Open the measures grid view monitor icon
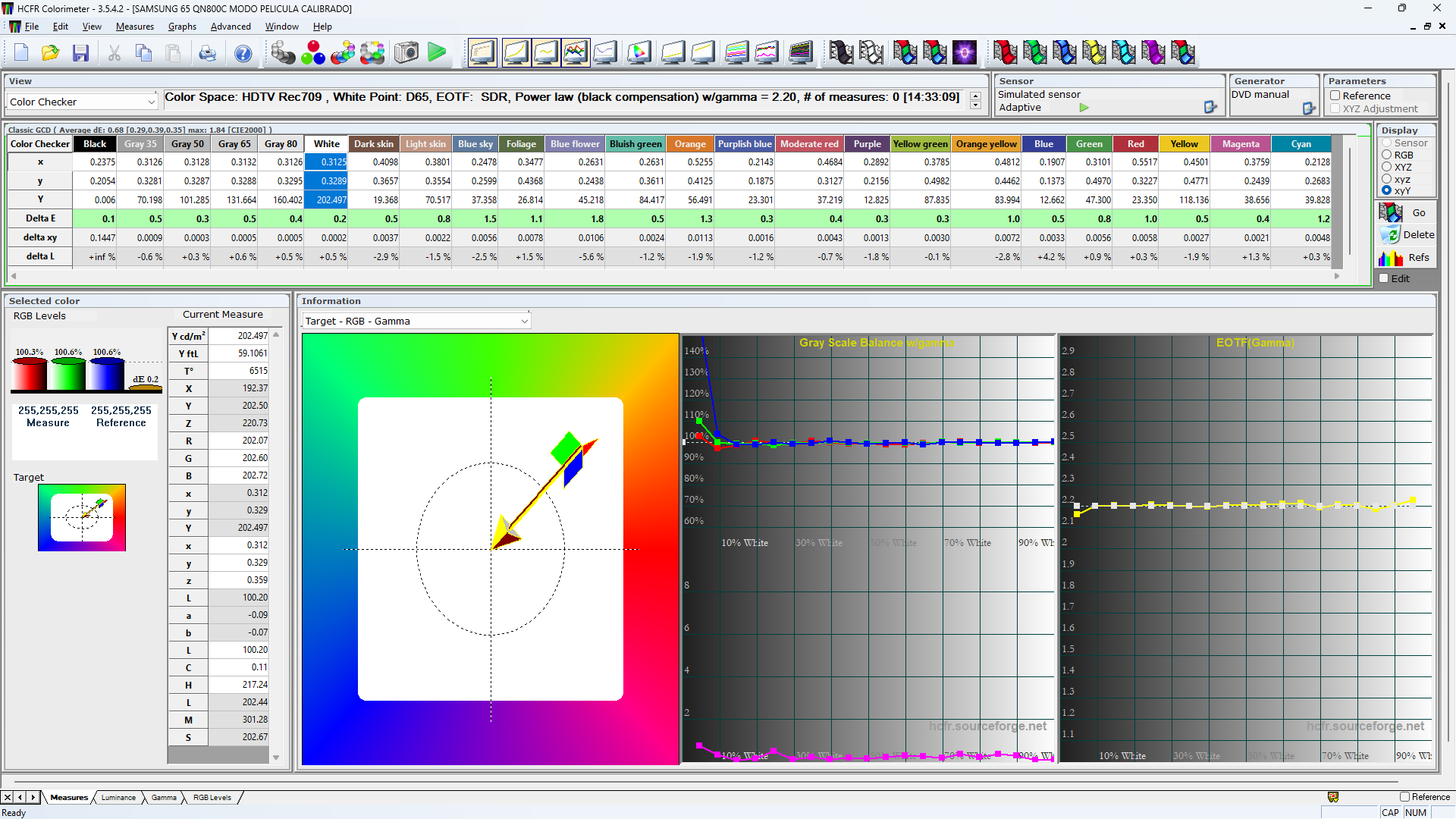 [482, 52]
